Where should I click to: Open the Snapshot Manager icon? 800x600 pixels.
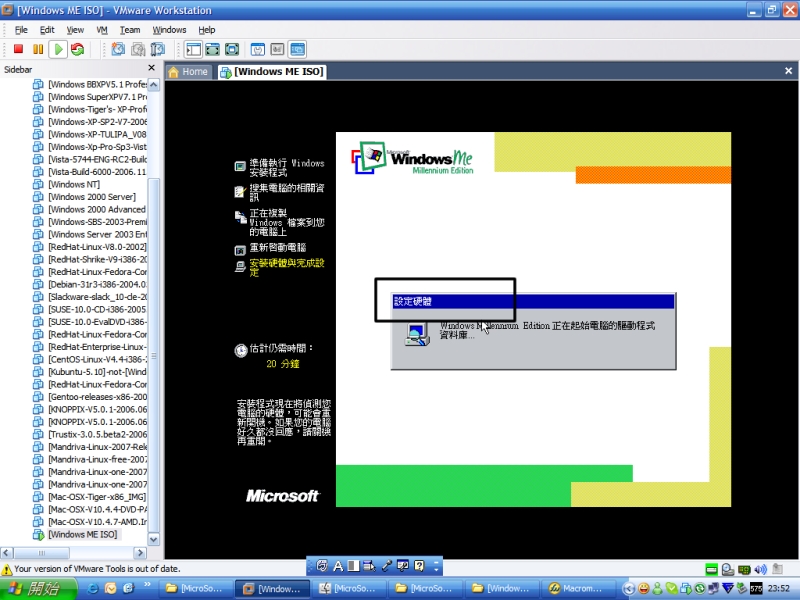158,49
